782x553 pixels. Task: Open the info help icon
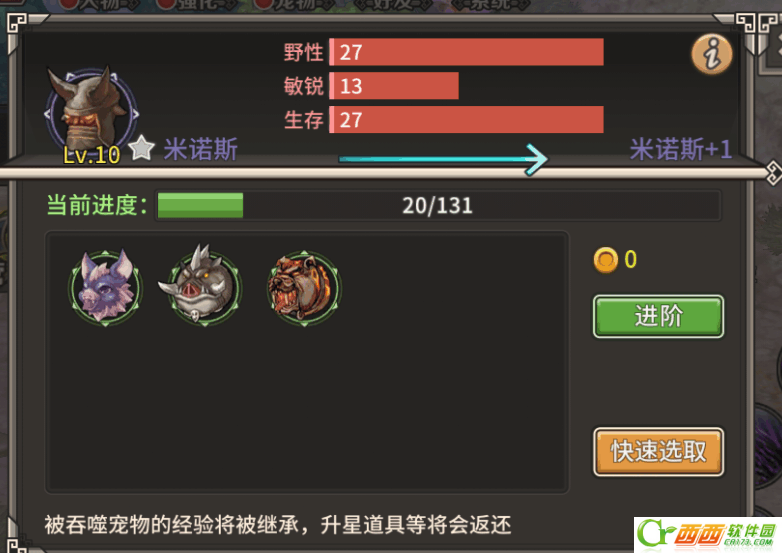tap(712, 54)
